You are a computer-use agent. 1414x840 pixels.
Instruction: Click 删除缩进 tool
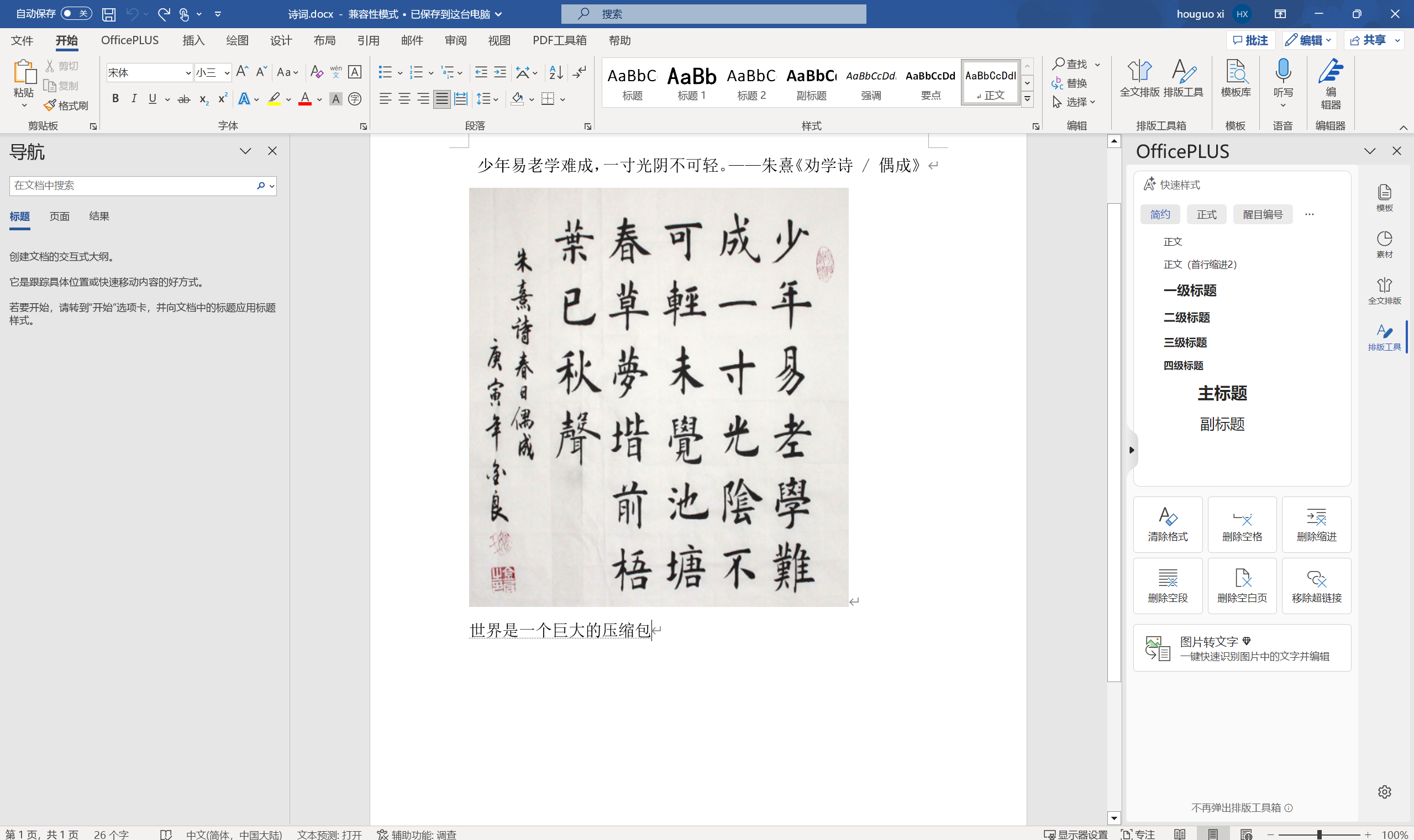coord(1316,524)
